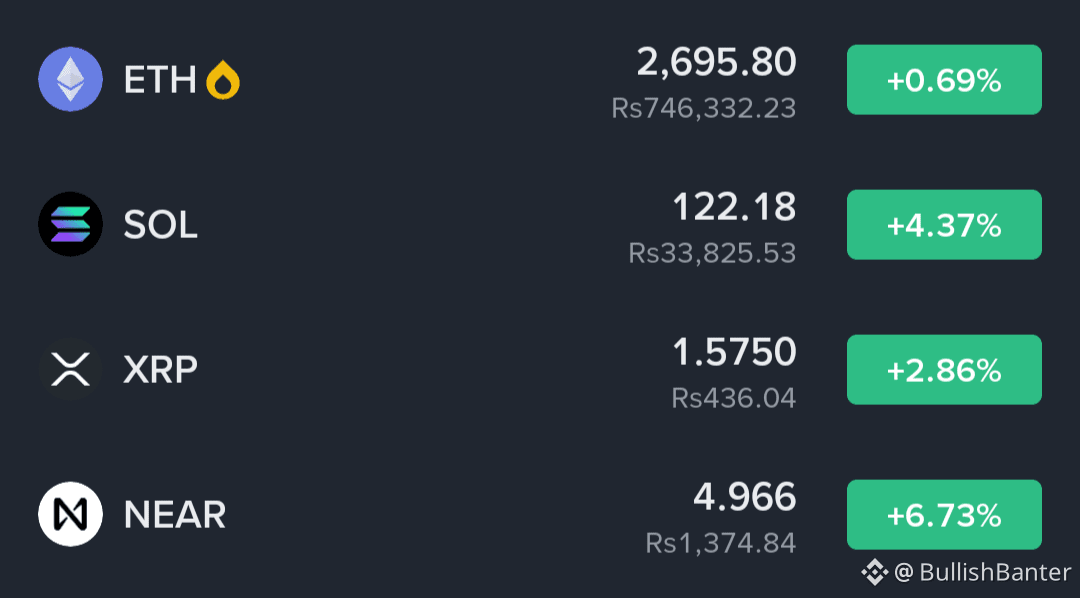Select the SOL ticker label

(x=160, y=225)
